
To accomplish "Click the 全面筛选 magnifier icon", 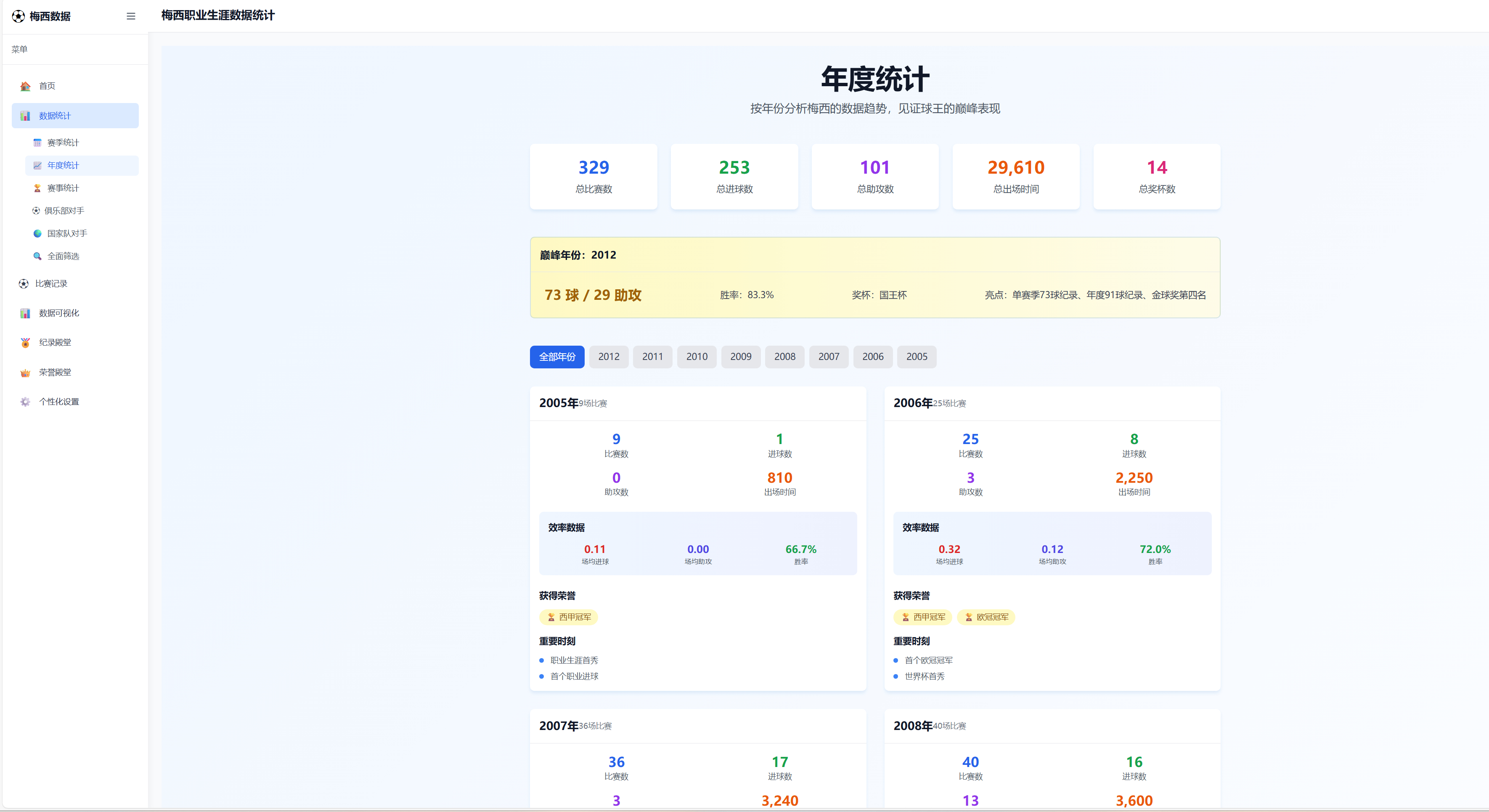I will [37, 256].
